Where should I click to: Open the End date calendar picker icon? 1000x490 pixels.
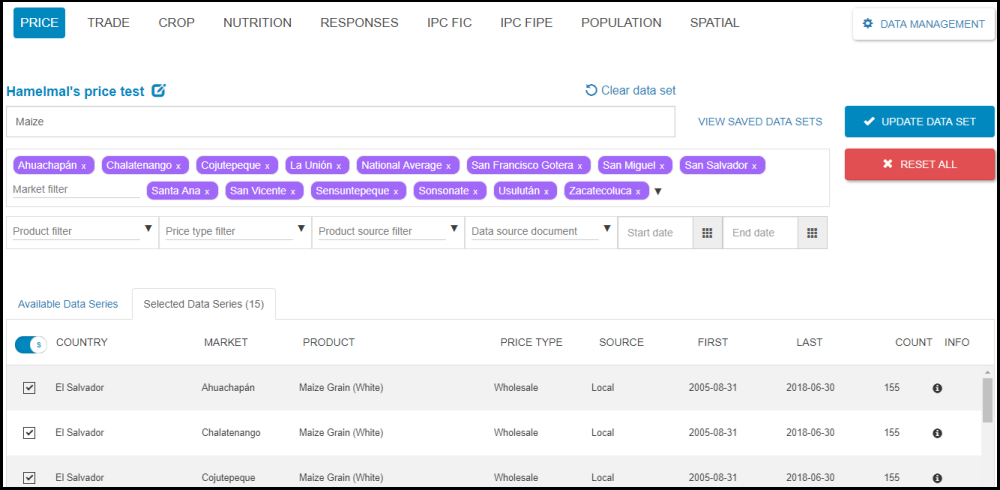(x=811, y=232)
